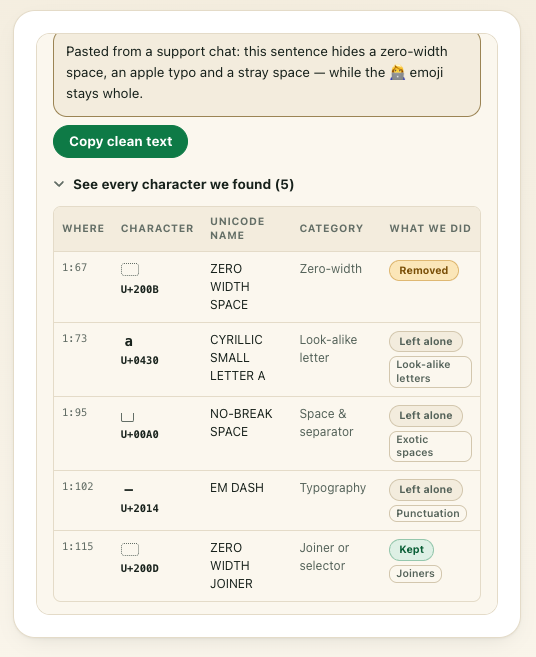Click the CYRILLIC SMALL LETTER A name

pyautogui.click(x=238, y=358)
